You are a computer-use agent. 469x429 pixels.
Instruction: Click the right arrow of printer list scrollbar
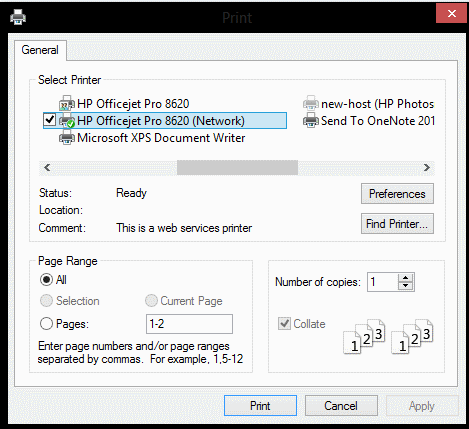coord(427,167)
